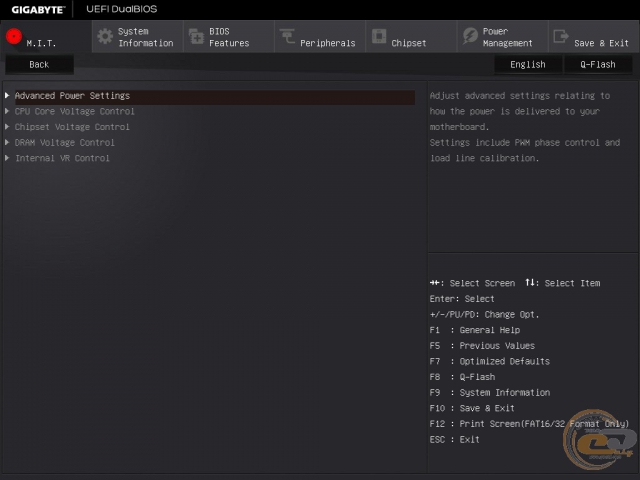Open the M.I.T. tab
Image resolution: width=640 pixels, height=480 pixels.
[46, 37]
